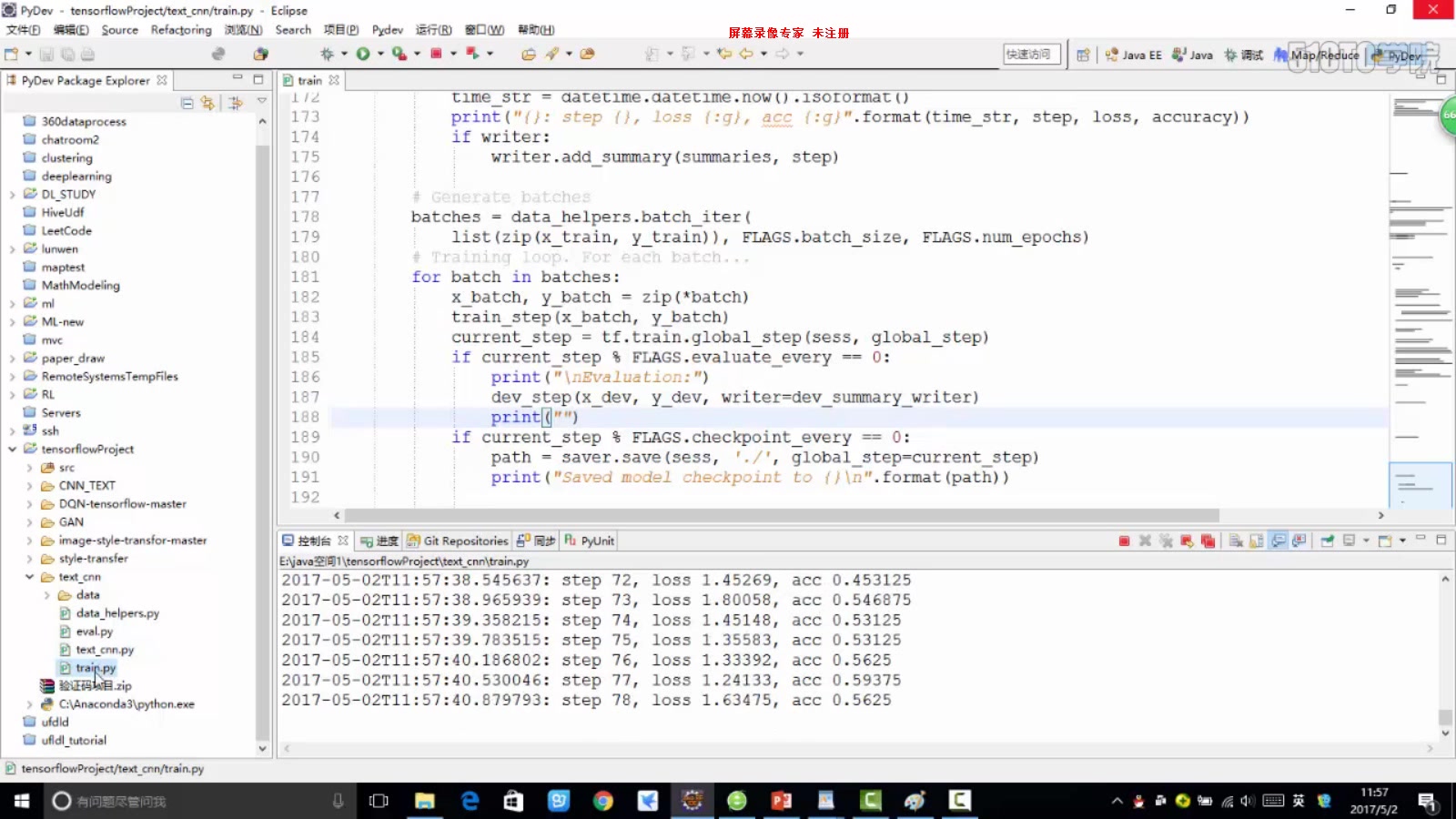Click the Debug bug icon in toolbar
The height and width of the screenshot is (819, 1456).
click(328, 54)
